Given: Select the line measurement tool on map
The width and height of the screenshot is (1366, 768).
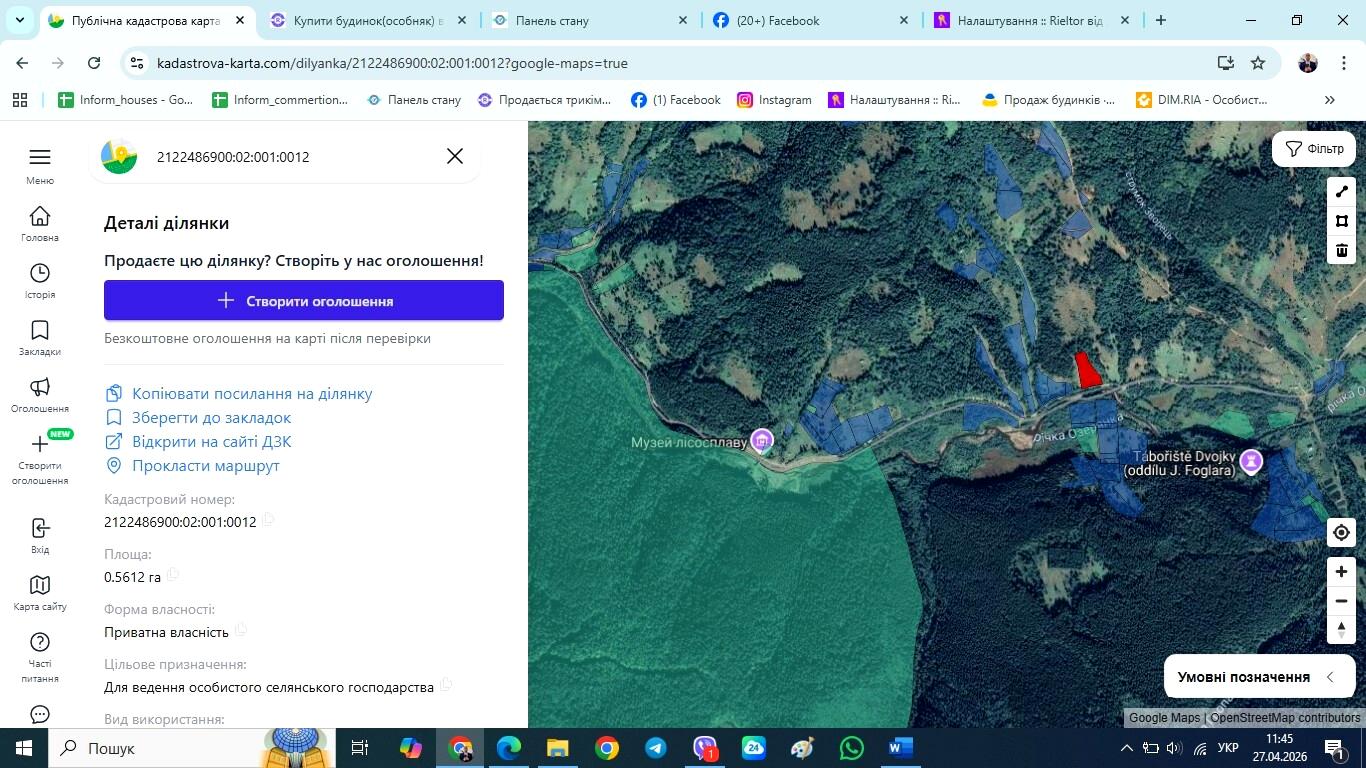Looking at the screenshot, I should point(1342,192).
